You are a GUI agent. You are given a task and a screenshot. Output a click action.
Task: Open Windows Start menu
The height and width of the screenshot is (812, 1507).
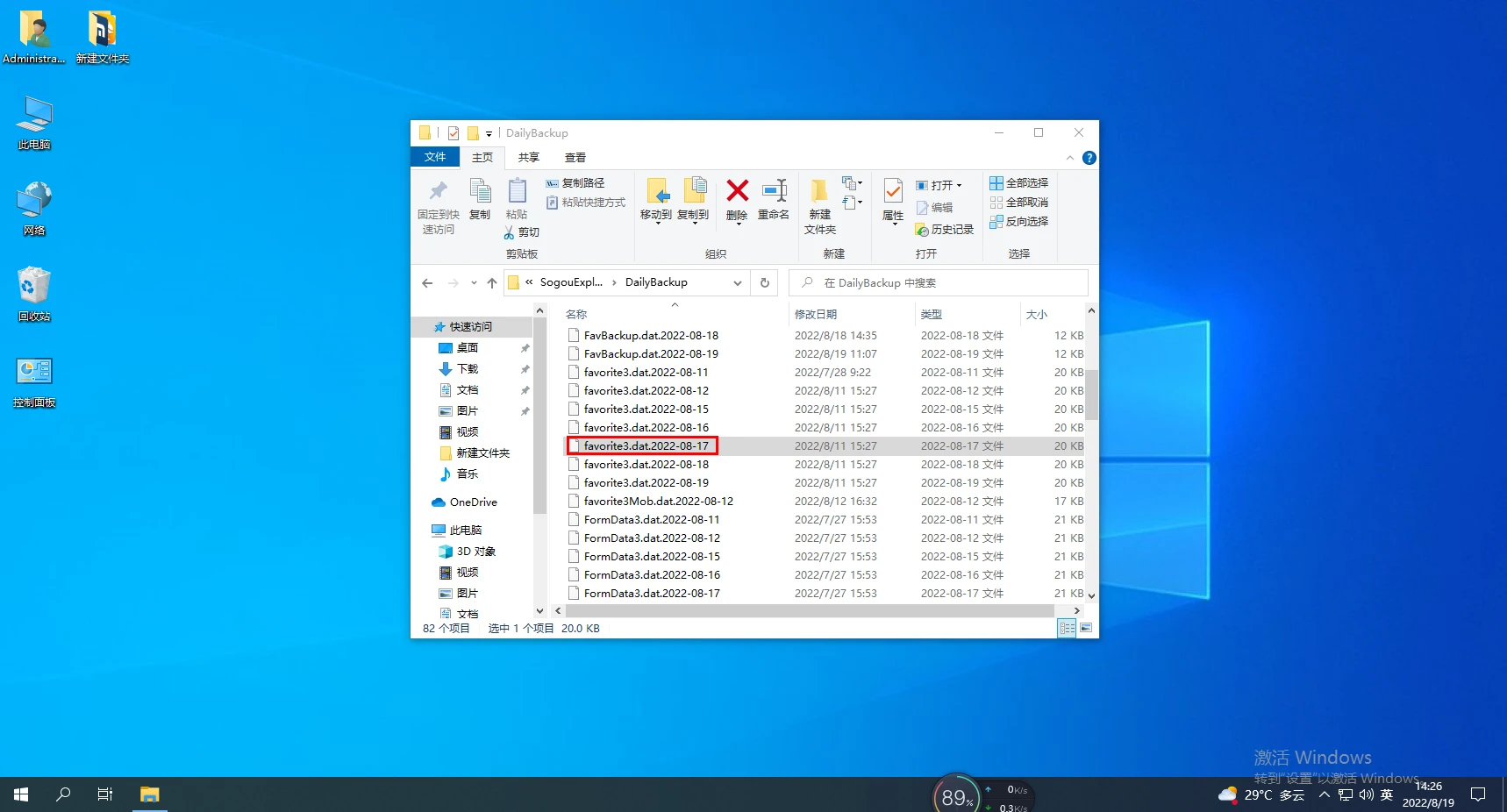(x=21, y=794)
